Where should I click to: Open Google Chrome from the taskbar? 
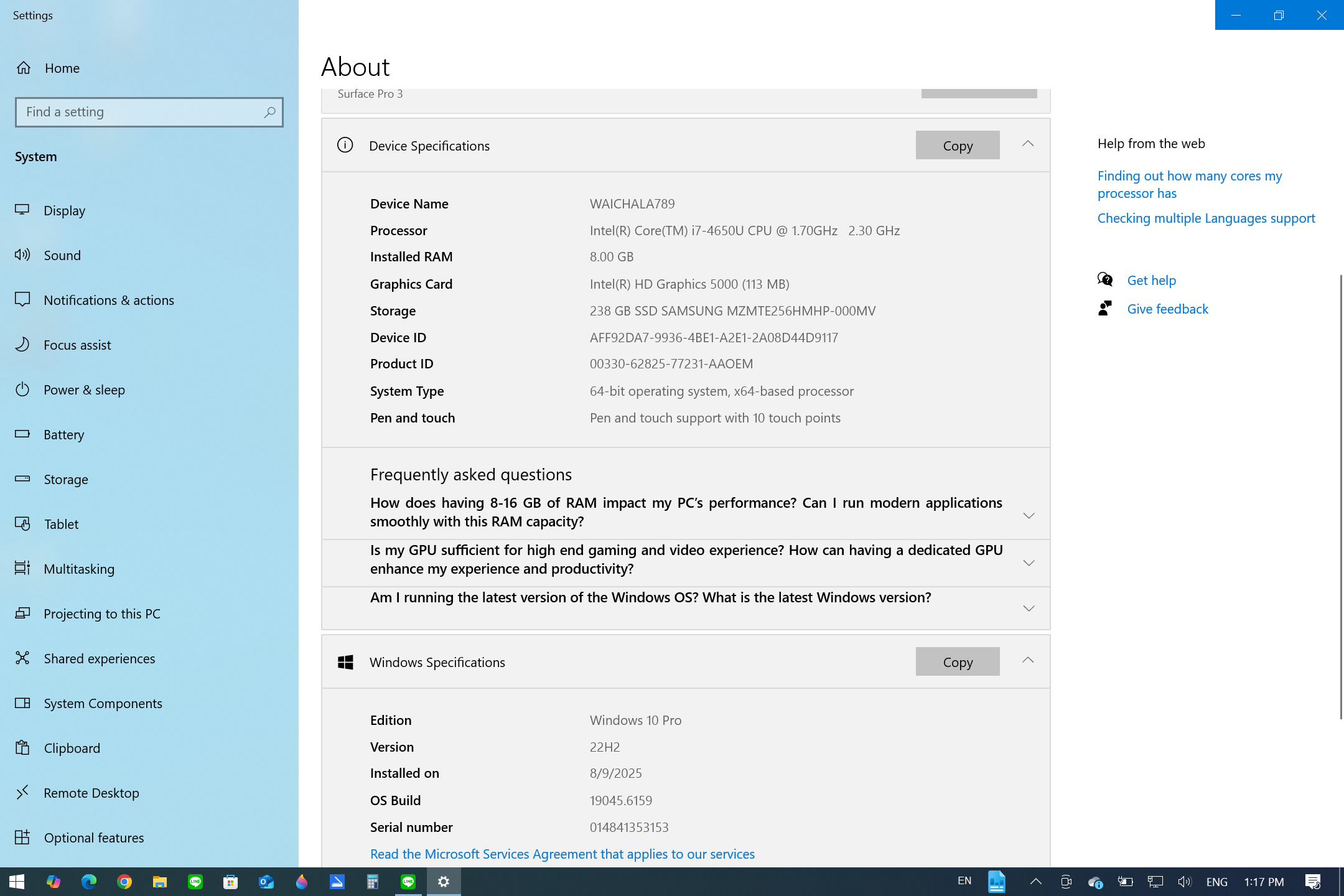(124, 882)
